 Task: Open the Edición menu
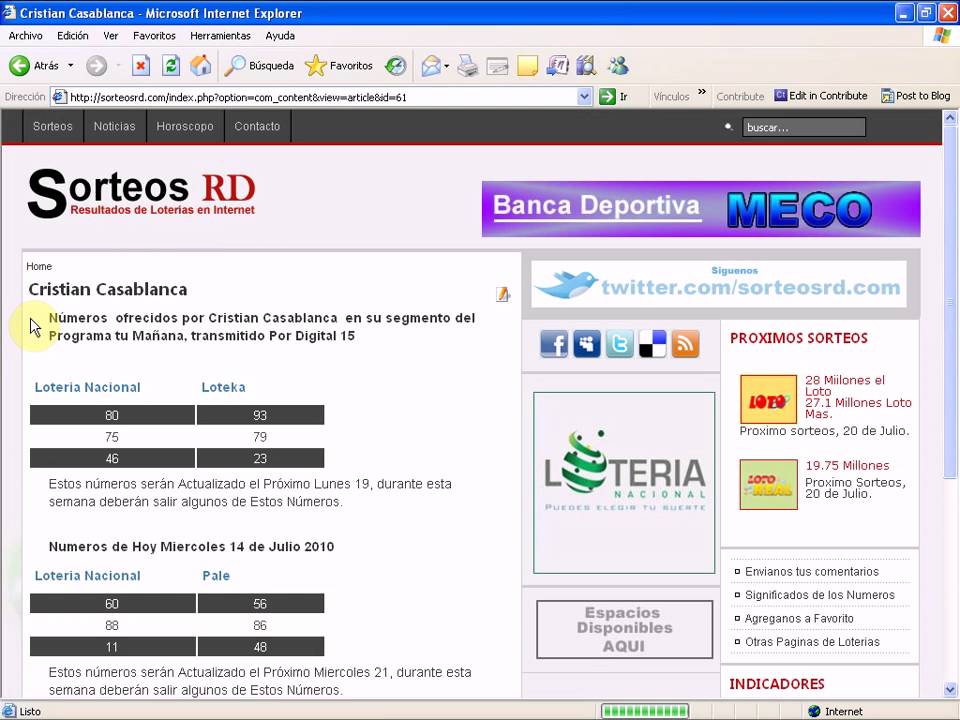point(73,36)
